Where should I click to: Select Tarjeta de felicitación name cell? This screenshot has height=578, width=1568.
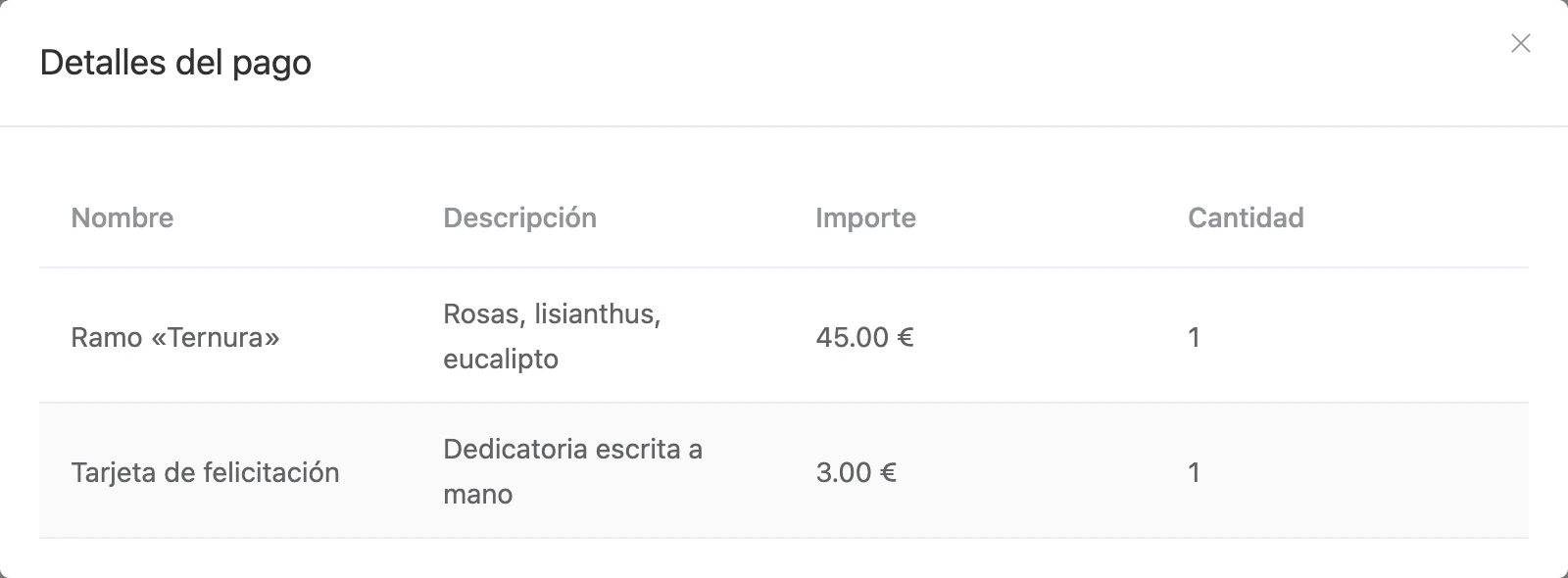click(205, 472)
